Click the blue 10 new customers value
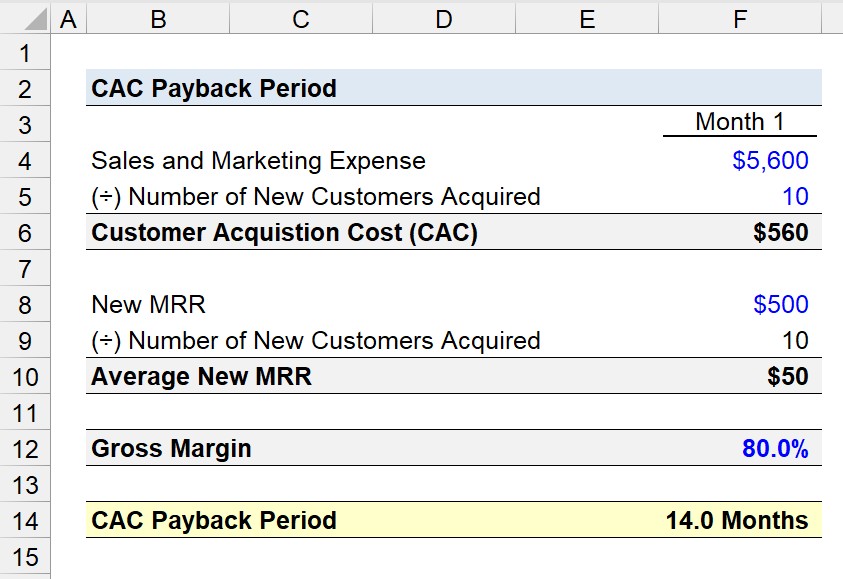 pyautogui.click(x=740, y=196)
